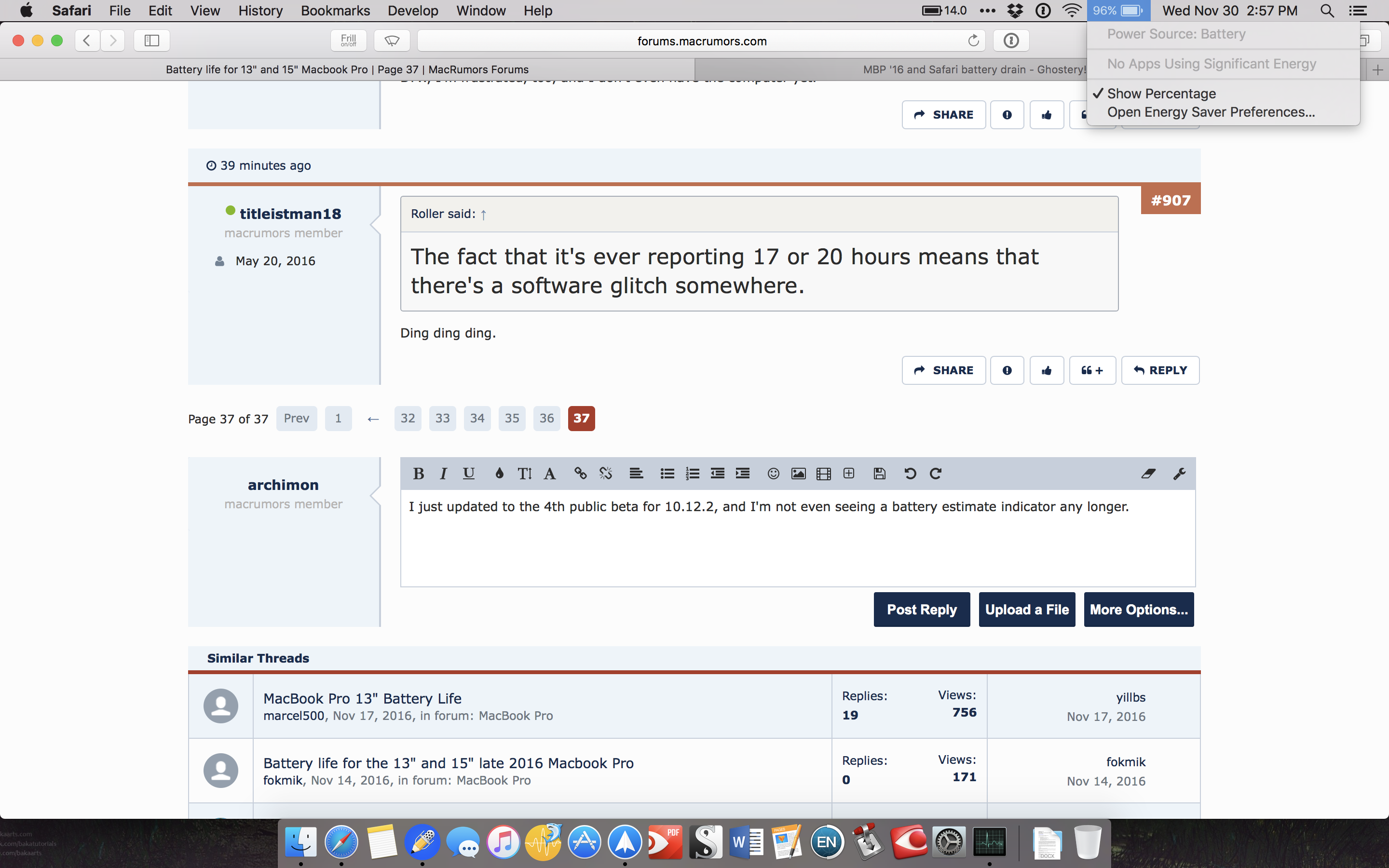
Task: Share post #907
Action: 943,370
